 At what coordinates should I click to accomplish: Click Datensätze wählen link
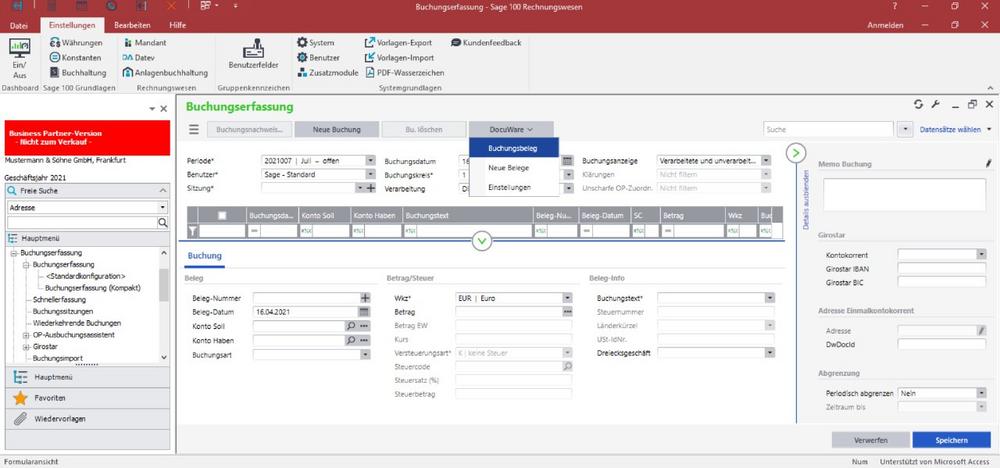coord(950,129)
